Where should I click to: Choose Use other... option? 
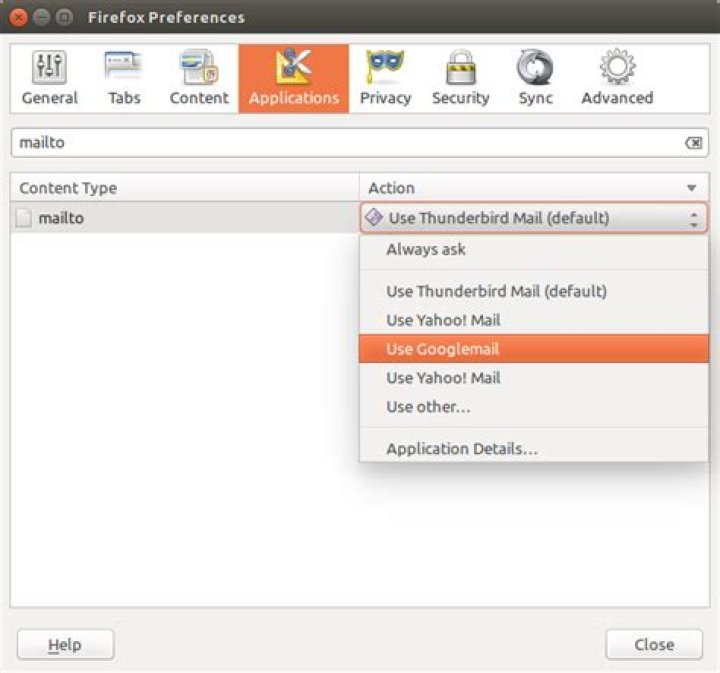(534, 407)
